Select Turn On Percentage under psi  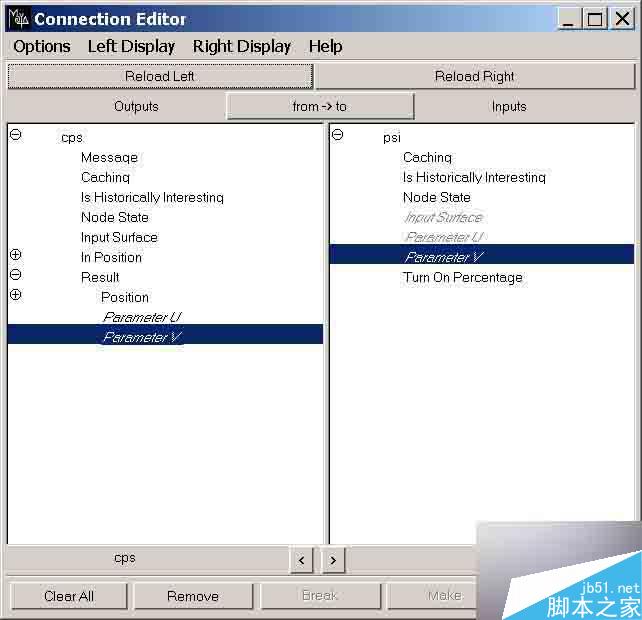(x=463, y=278)
